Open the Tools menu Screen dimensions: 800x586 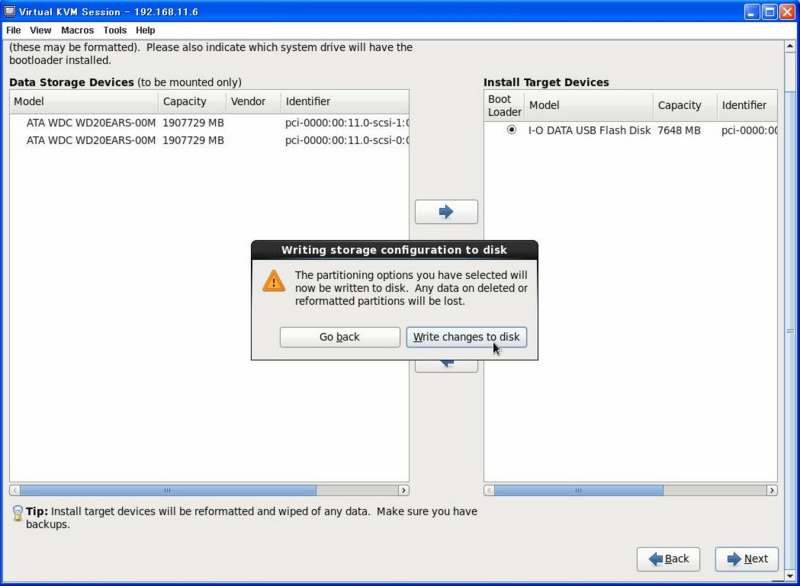click(114, 30)
